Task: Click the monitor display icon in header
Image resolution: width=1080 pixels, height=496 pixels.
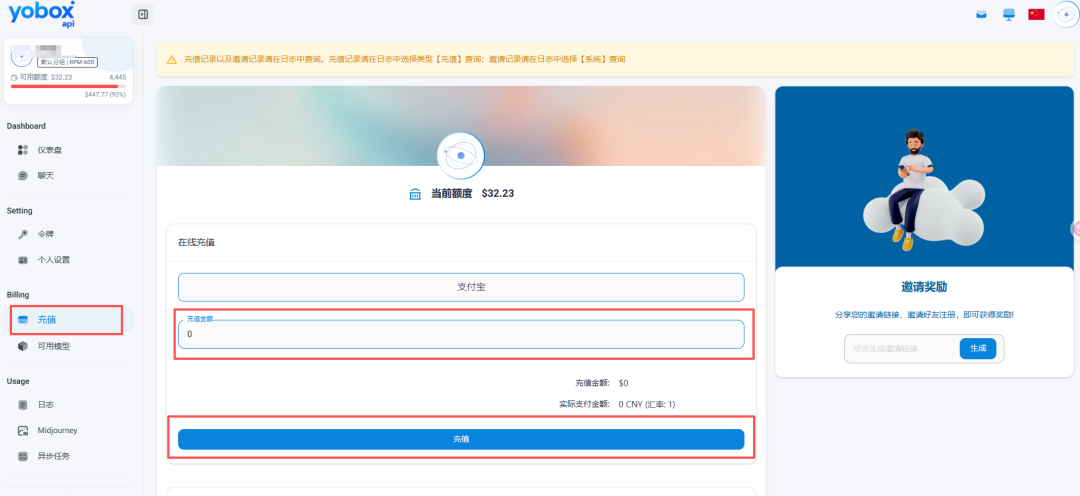Action: click(1009, 14)
